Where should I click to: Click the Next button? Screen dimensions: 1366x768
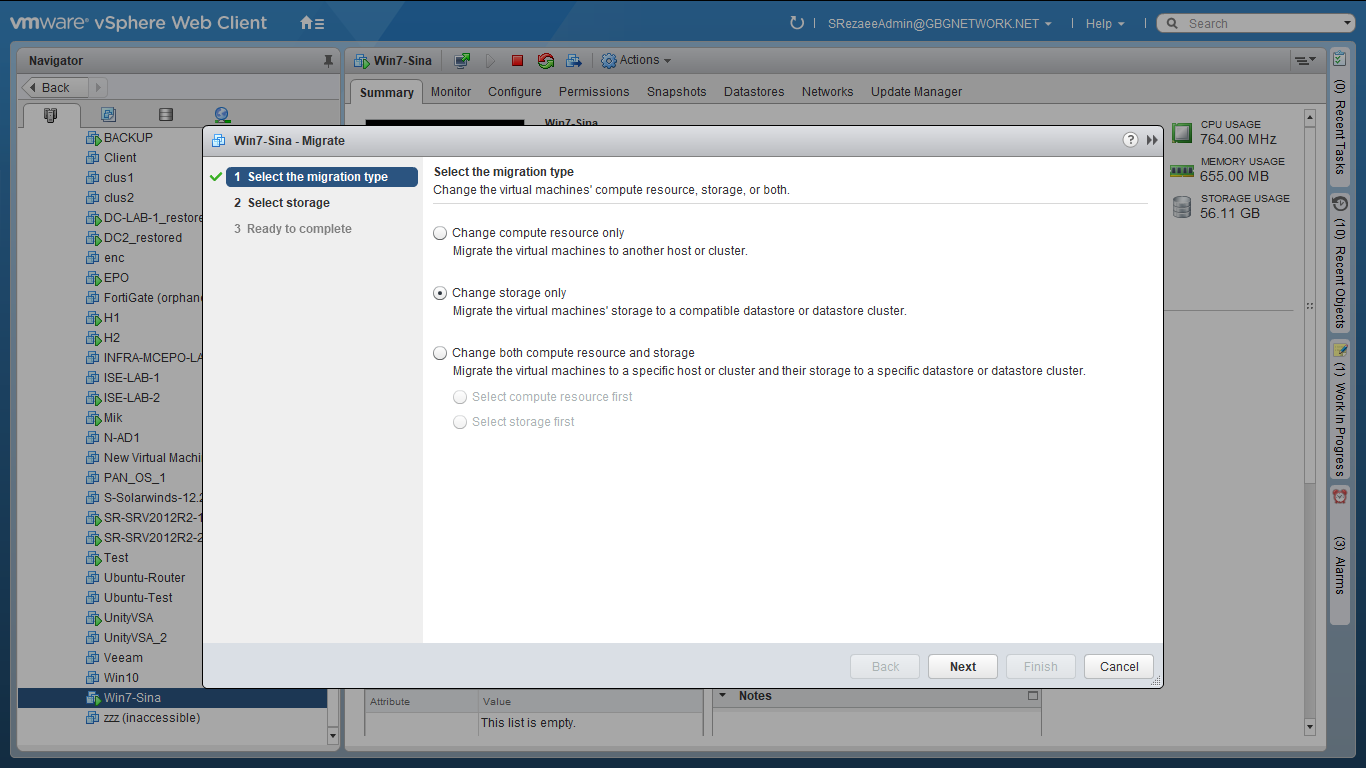963,667
